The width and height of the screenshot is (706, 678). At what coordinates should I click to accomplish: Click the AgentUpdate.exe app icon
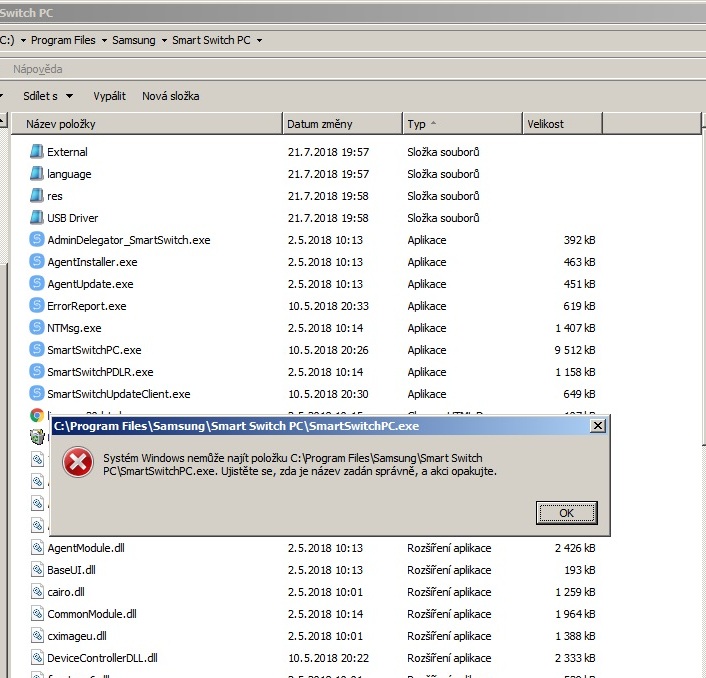point(37,284)
